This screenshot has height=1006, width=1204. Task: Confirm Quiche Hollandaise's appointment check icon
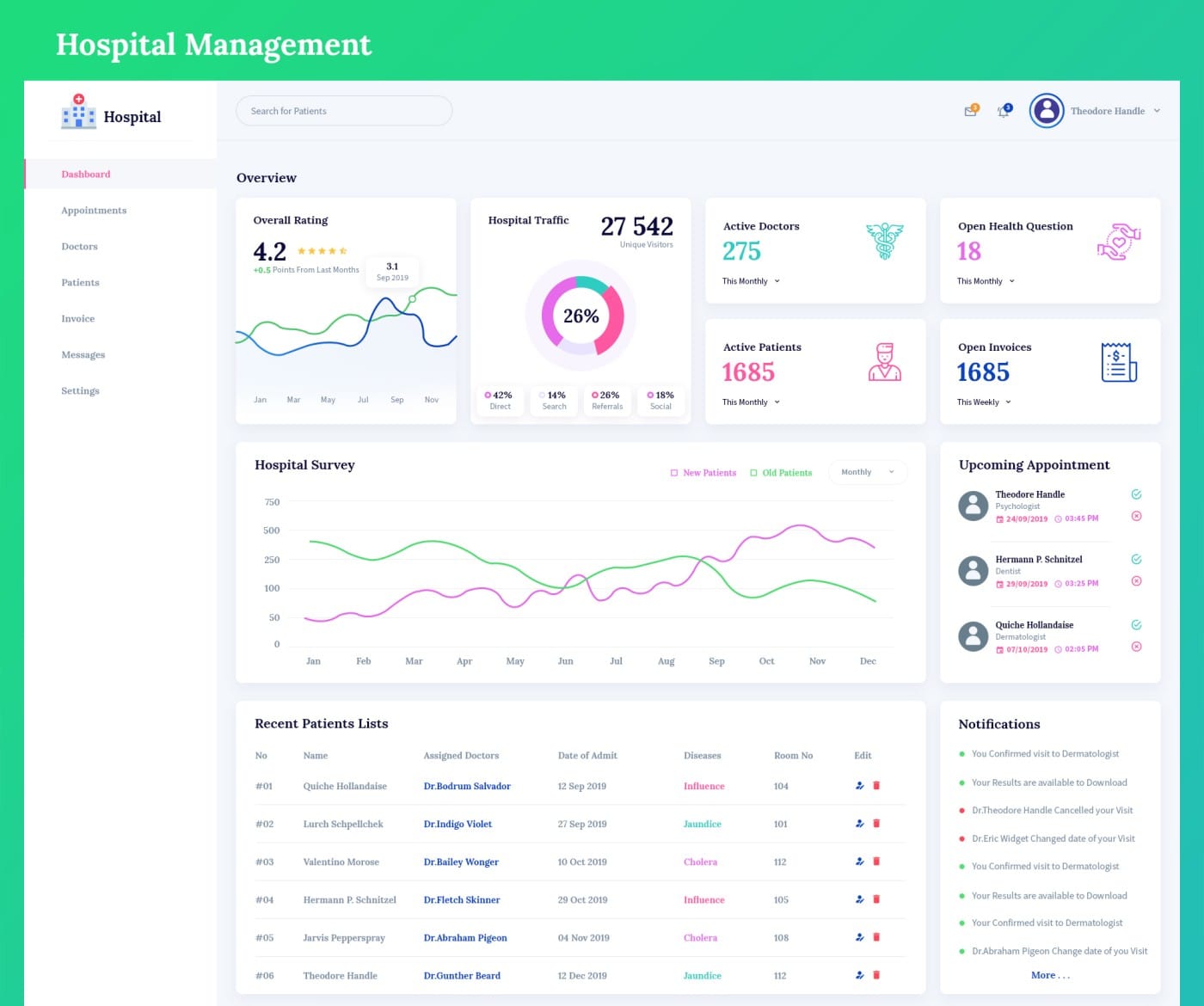pos(1136,624)
